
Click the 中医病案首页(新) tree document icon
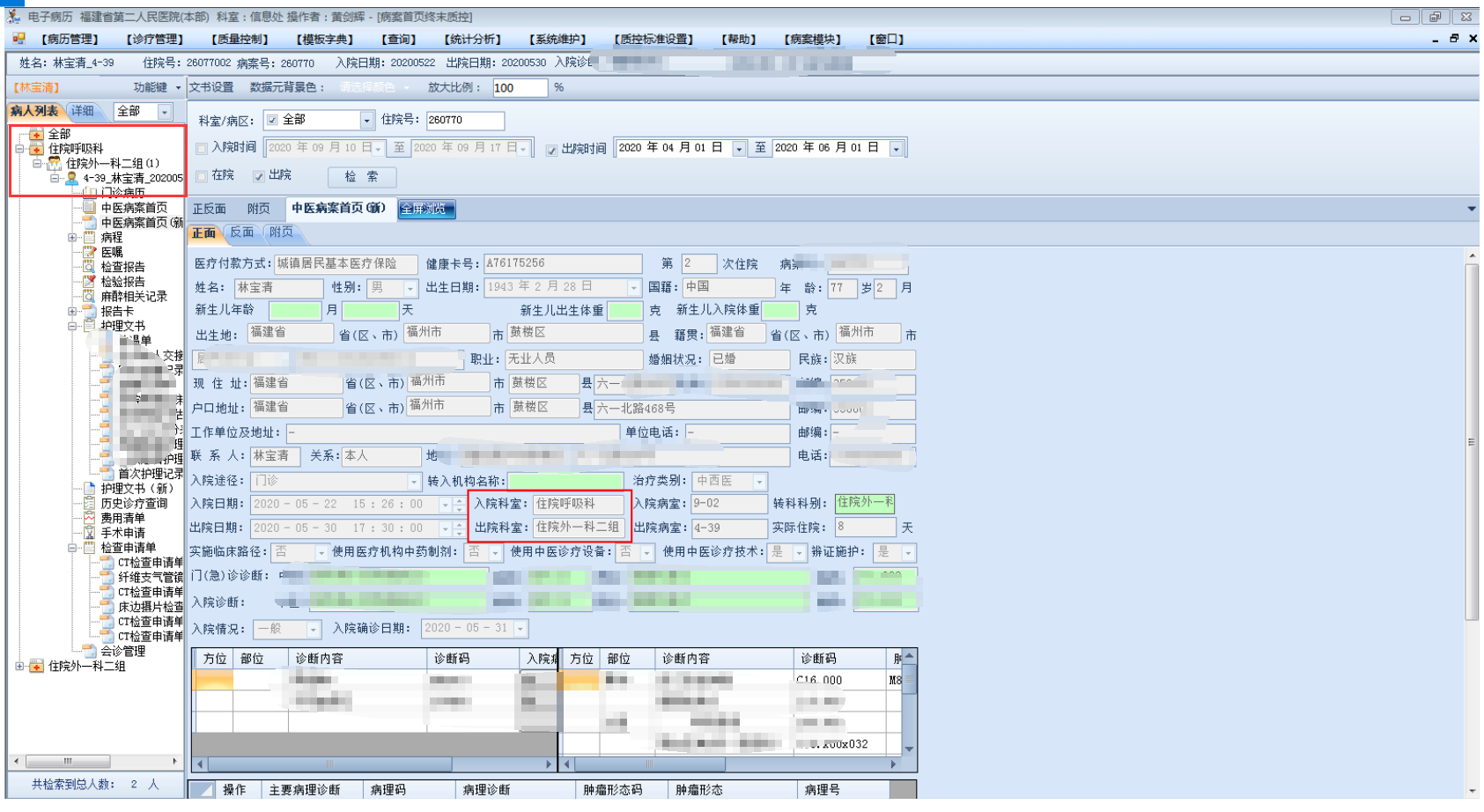coord(90,222)
